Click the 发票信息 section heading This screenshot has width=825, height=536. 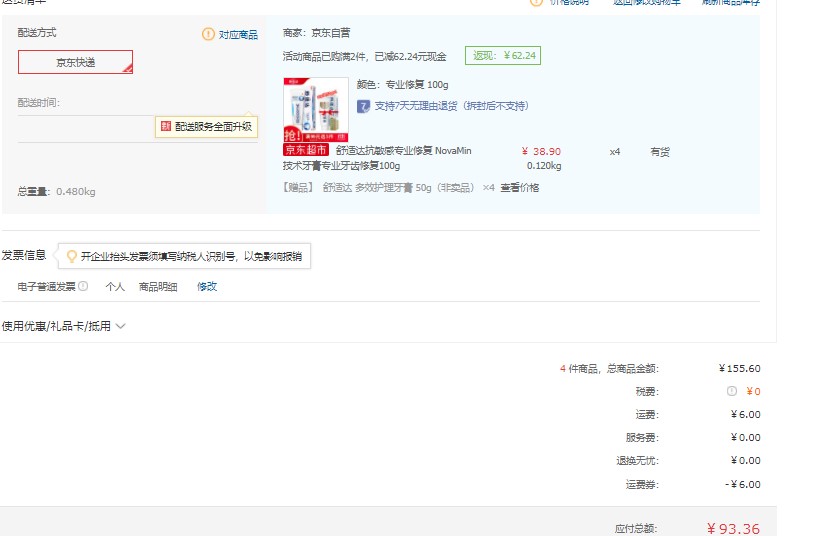[24, 256]
